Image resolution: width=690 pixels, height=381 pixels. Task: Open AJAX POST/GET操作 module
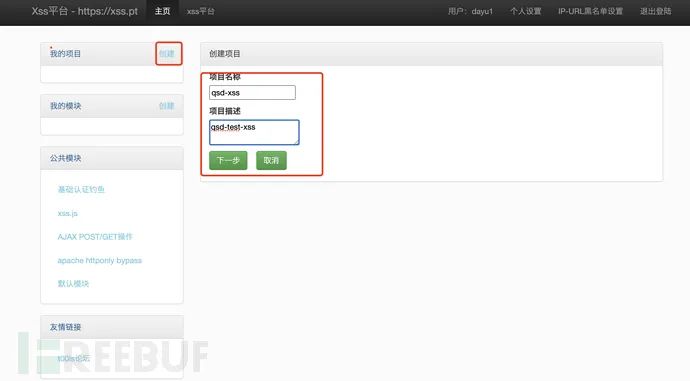95,237
